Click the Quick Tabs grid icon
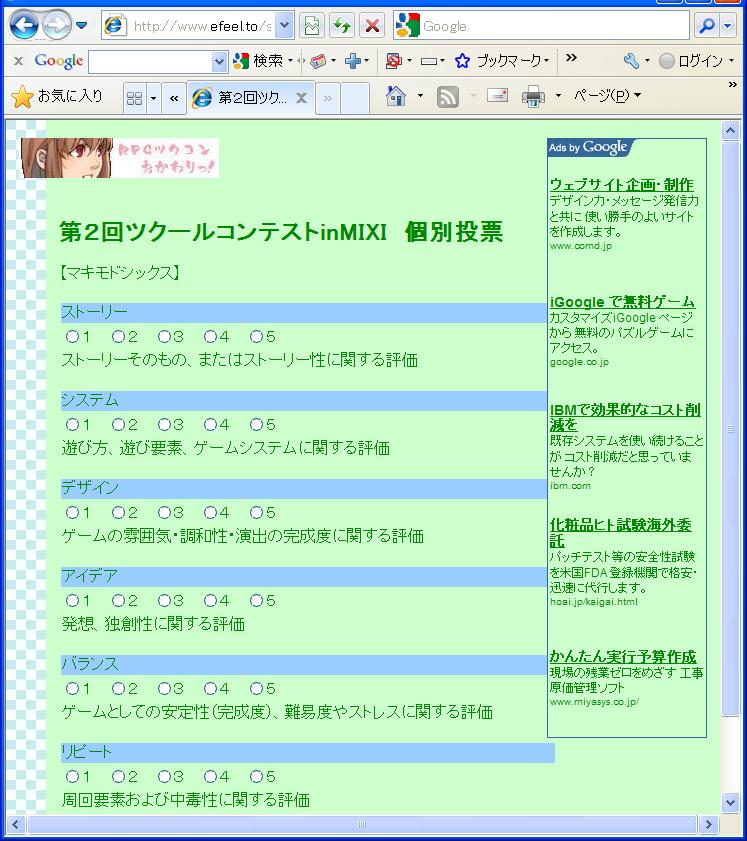 click(x=133, y=98)
